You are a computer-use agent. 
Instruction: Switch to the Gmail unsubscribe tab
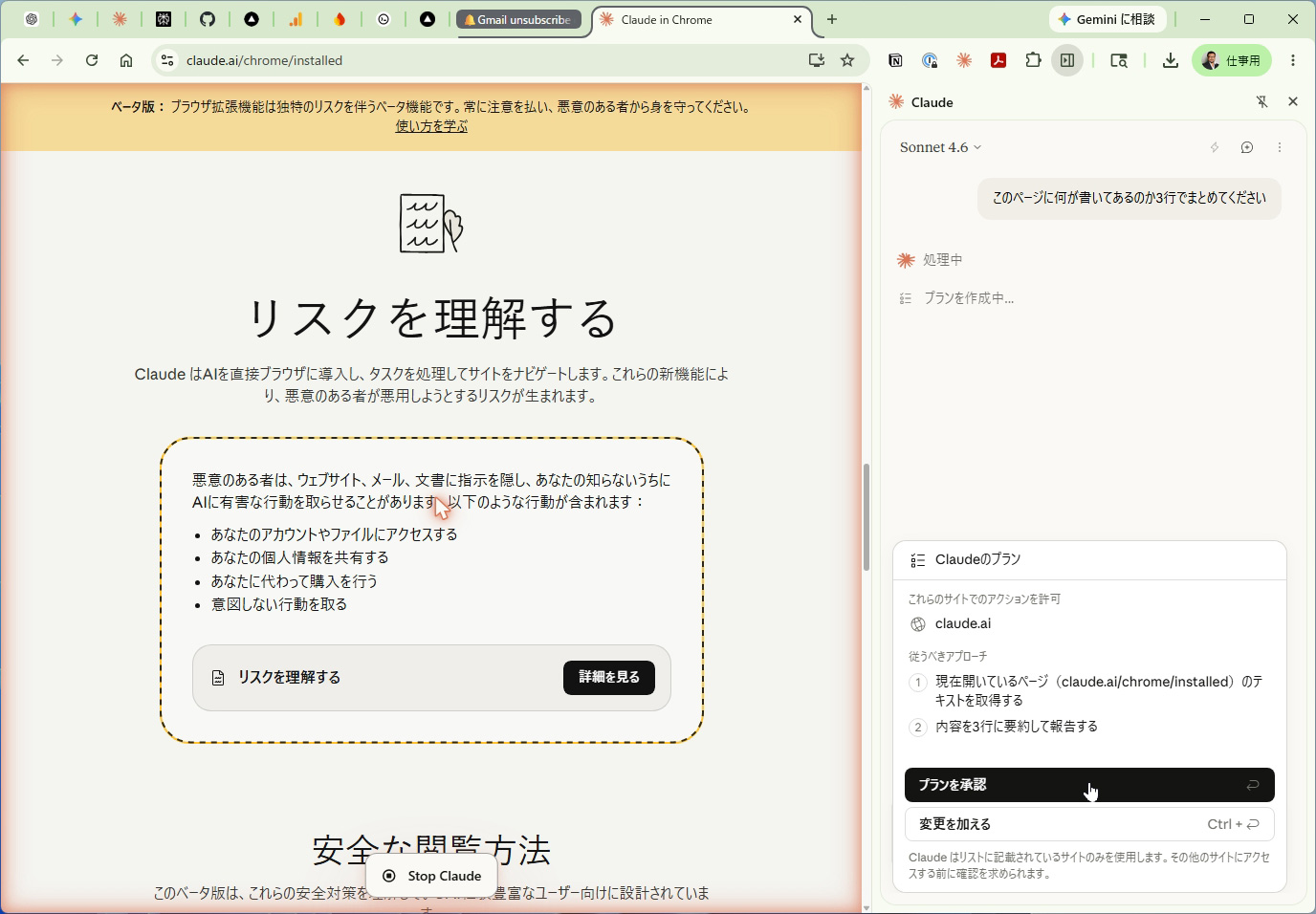518,19
